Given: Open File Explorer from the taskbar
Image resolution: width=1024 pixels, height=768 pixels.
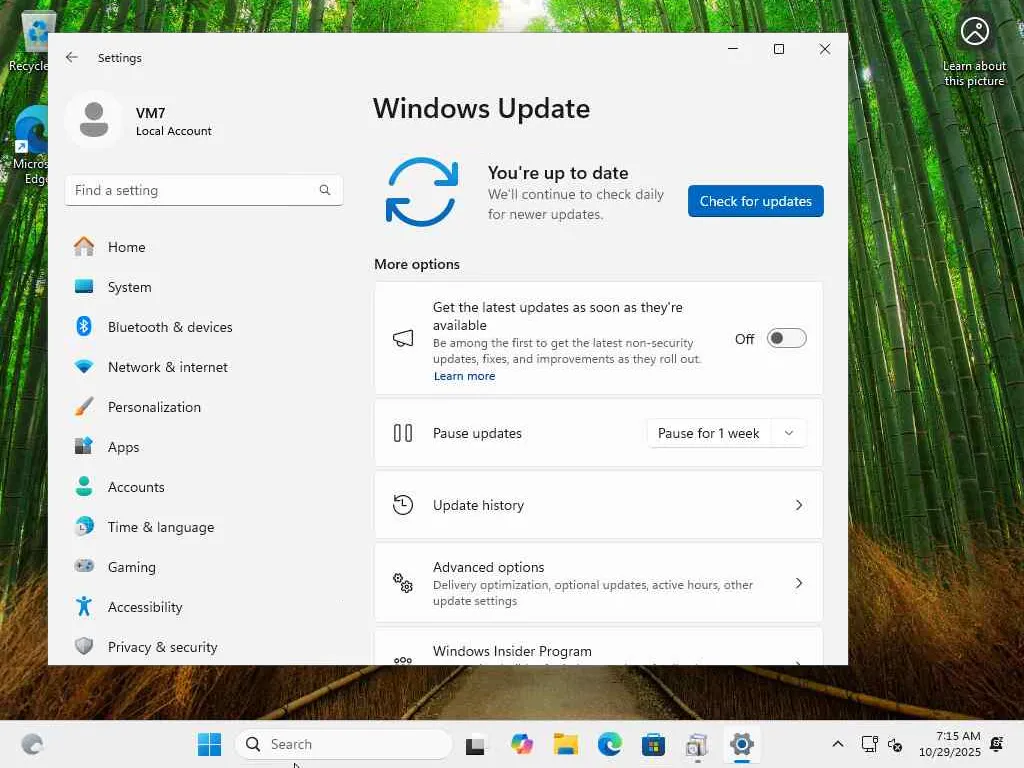Looking at the screenshot, I should 566,744.
